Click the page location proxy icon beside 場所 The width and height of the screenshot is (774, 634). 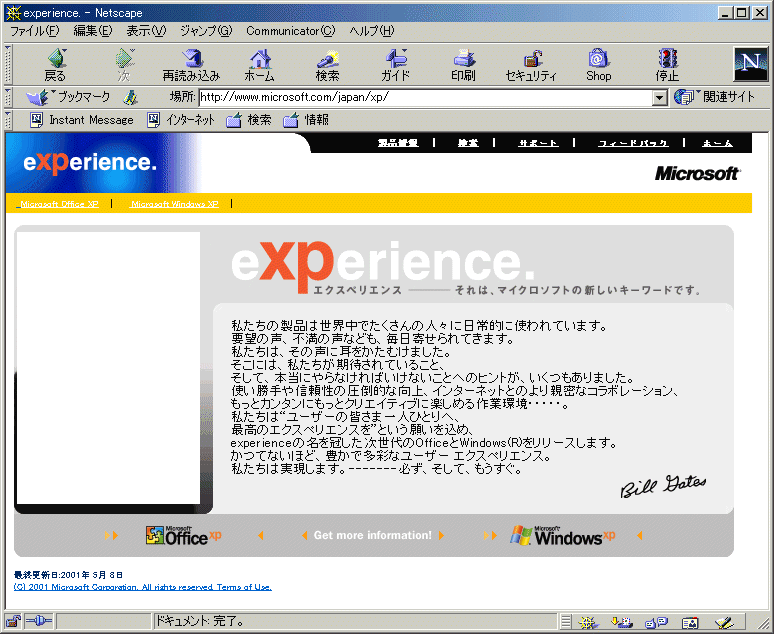pos(130,97)
